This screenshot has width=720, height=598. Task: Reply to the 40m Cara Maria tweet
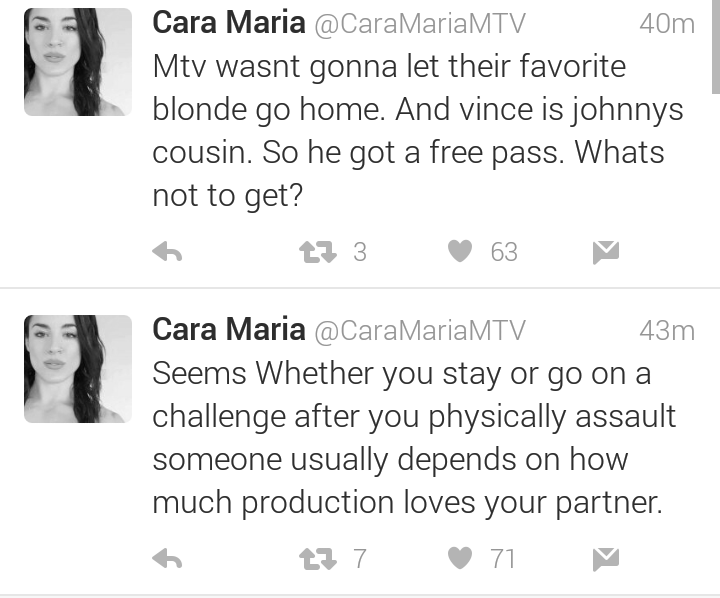tap(167, 252)
